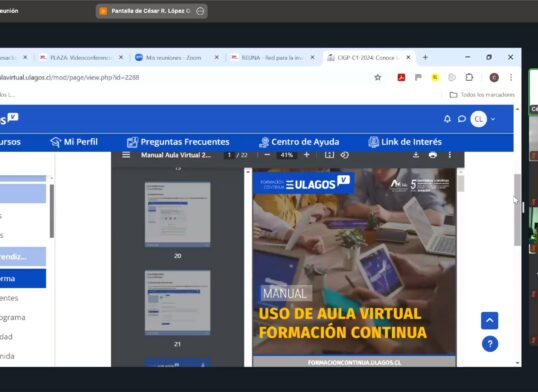Click the PDF document vertical scrollbar
Viewport: 538px width, 392px height.
click(x=461, y=184)
